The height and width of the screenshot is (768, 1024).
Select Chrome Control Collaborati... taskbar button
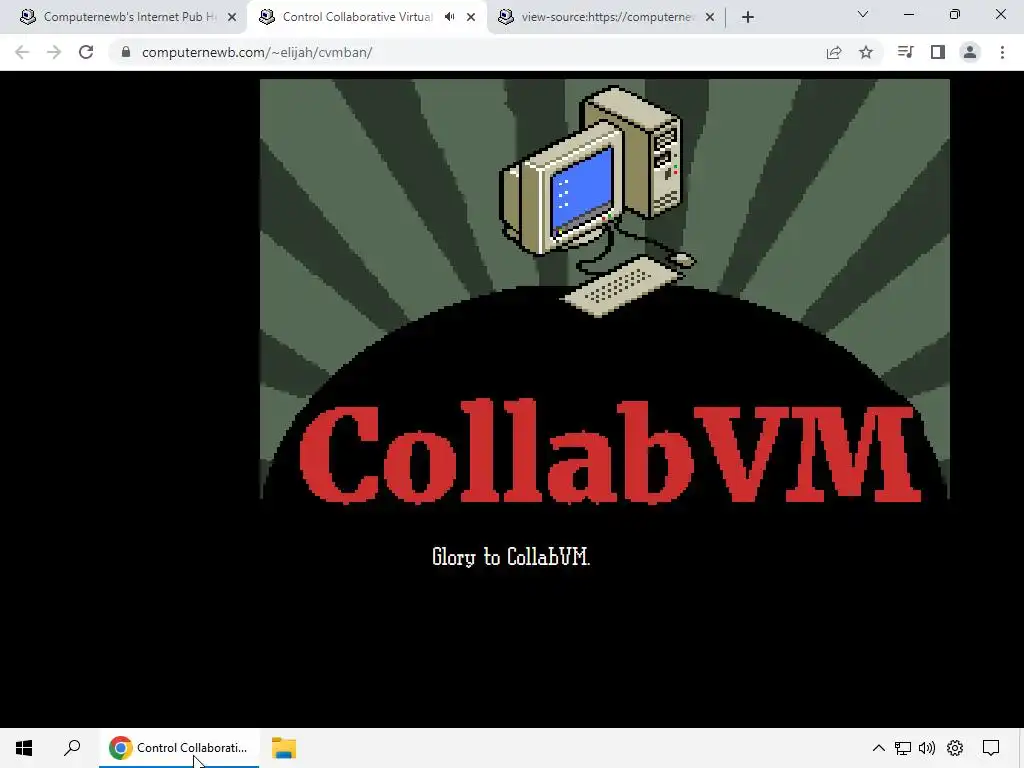click(x=179, y=748)
